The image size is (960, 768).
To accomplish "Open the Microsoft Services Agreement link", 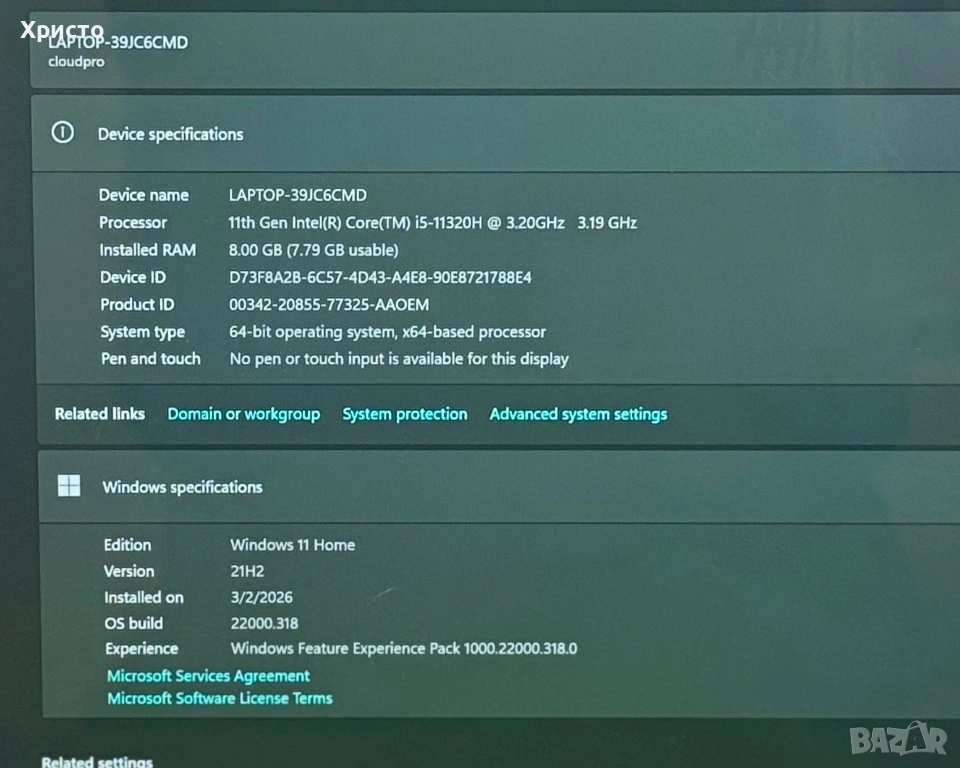I will tap(208, 676).
